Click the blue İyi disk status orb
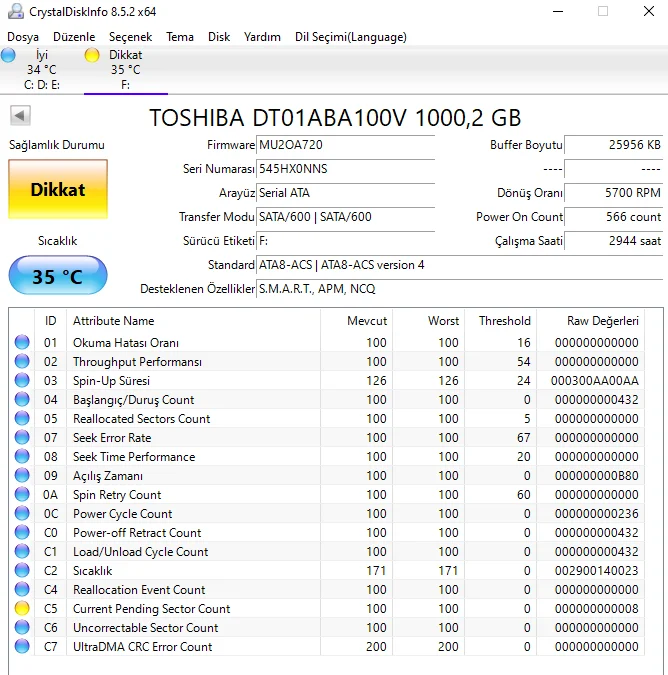 (x=9, y=56)
